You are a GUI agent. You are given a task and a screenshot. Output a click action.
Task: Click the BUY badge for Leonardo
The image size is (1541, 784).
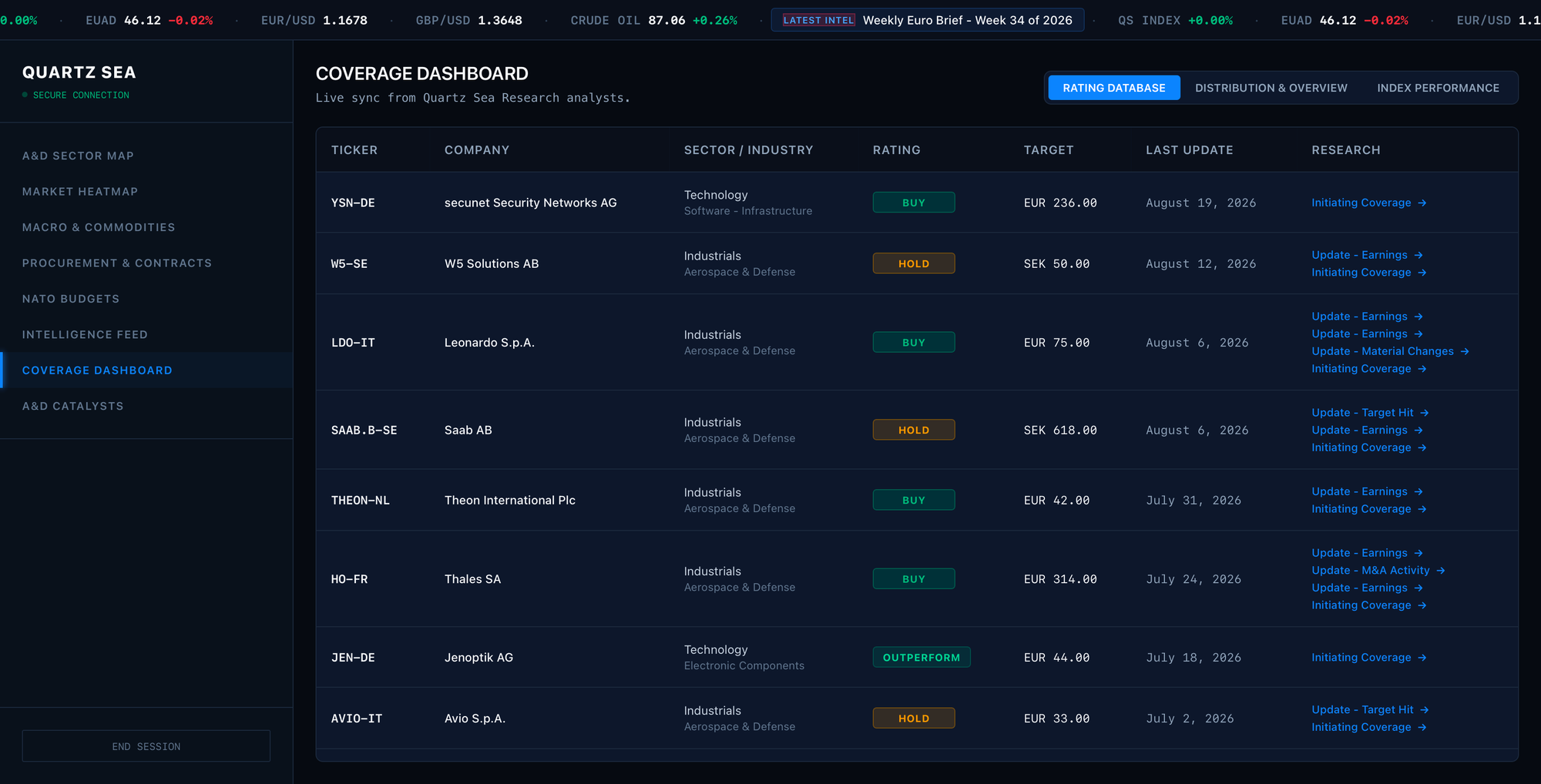coord(913,343)
